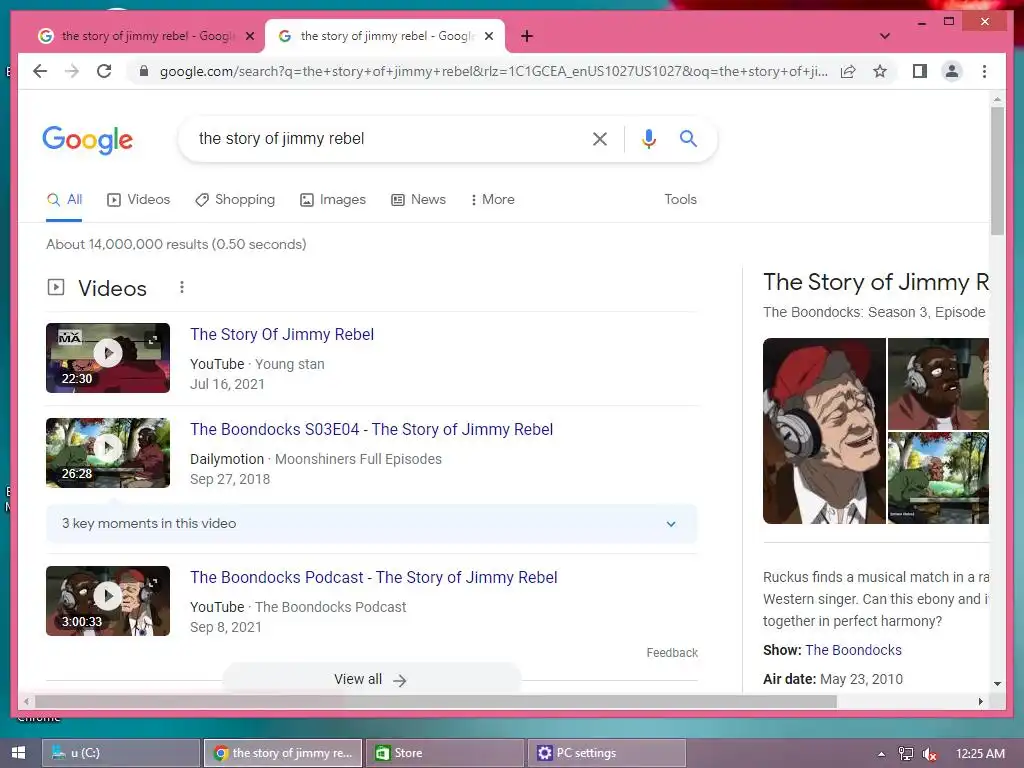Reload the page with the refresh icon
This screenshot has width=1024, height=768.
pos(104,71)
